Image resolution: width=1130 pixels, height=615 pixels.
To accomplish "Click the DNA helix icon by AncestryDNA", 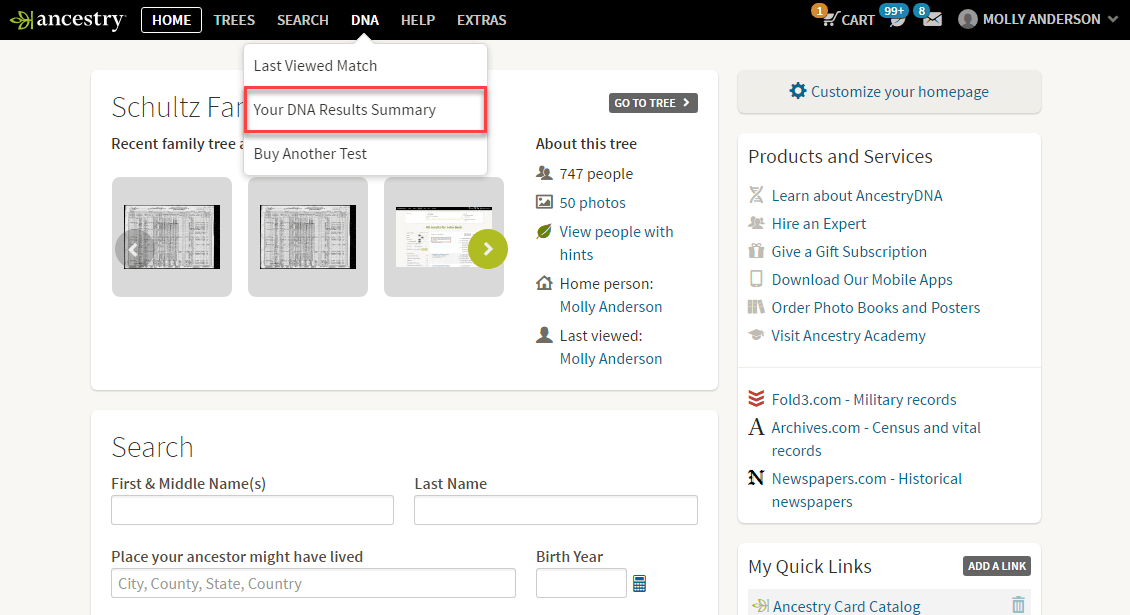I will 756,195.
